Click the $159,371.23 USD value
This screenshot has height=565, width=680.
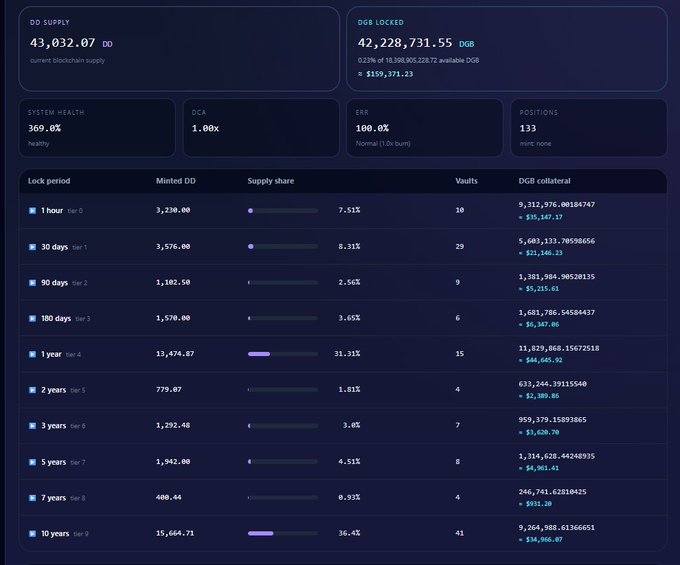(389, 74)
